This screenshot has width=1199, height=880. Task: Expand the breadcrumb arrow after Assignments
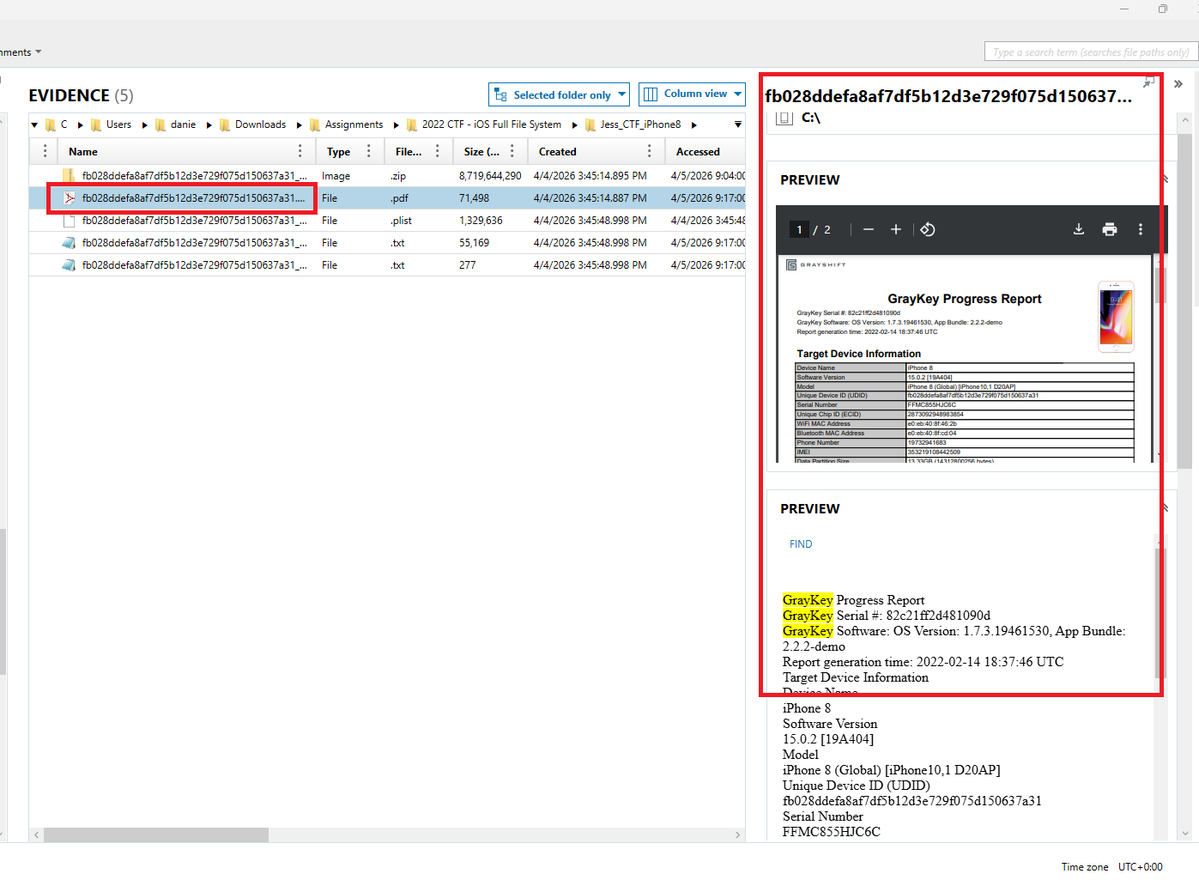396,125
